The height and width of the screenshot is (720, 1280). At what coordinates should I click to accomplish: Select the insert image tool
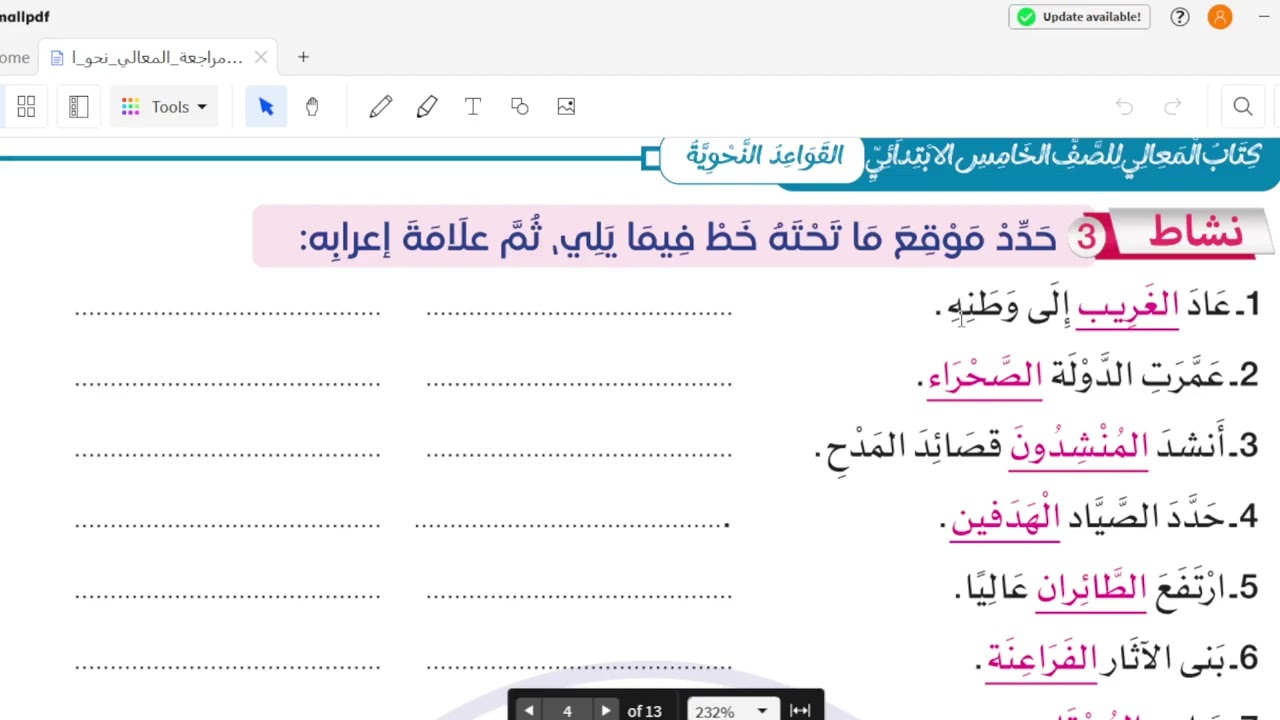tap(566, 106)
